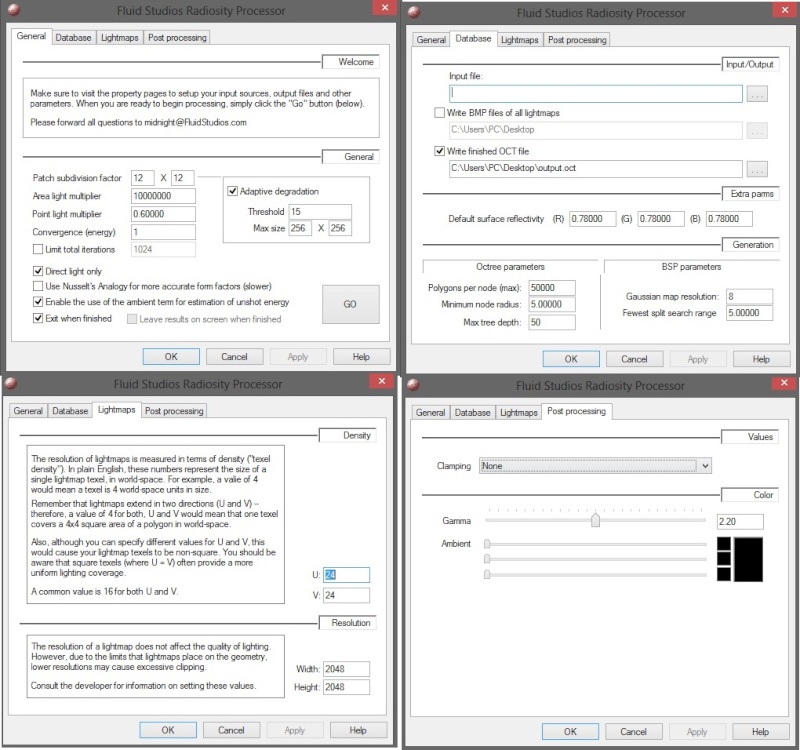The width and height of the screenshot is (800, 750).
Task: Open Lightmaps tab in the Post processing window
Action: 519,412
